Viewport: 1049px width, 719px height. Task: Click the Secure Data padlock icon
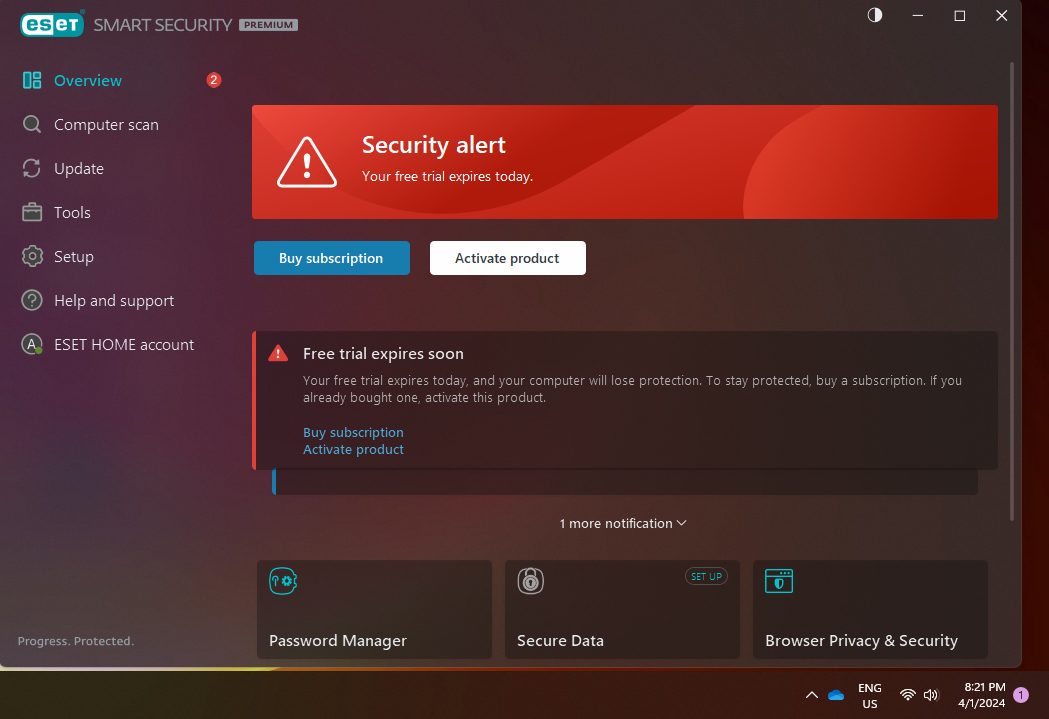coord(531,581)
